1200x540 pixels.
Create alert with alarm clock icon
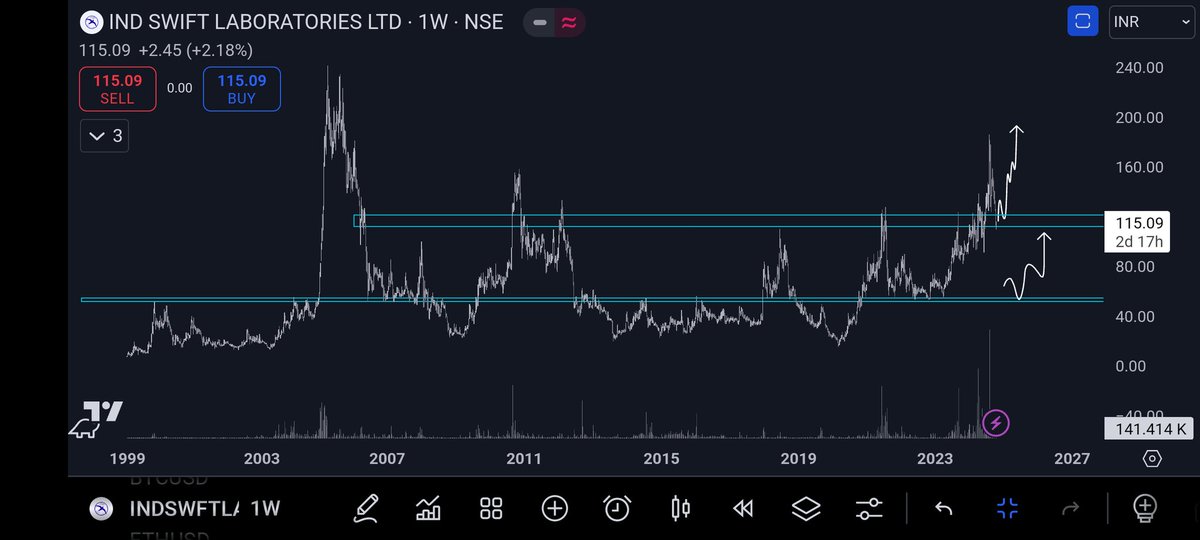(617, 508)
